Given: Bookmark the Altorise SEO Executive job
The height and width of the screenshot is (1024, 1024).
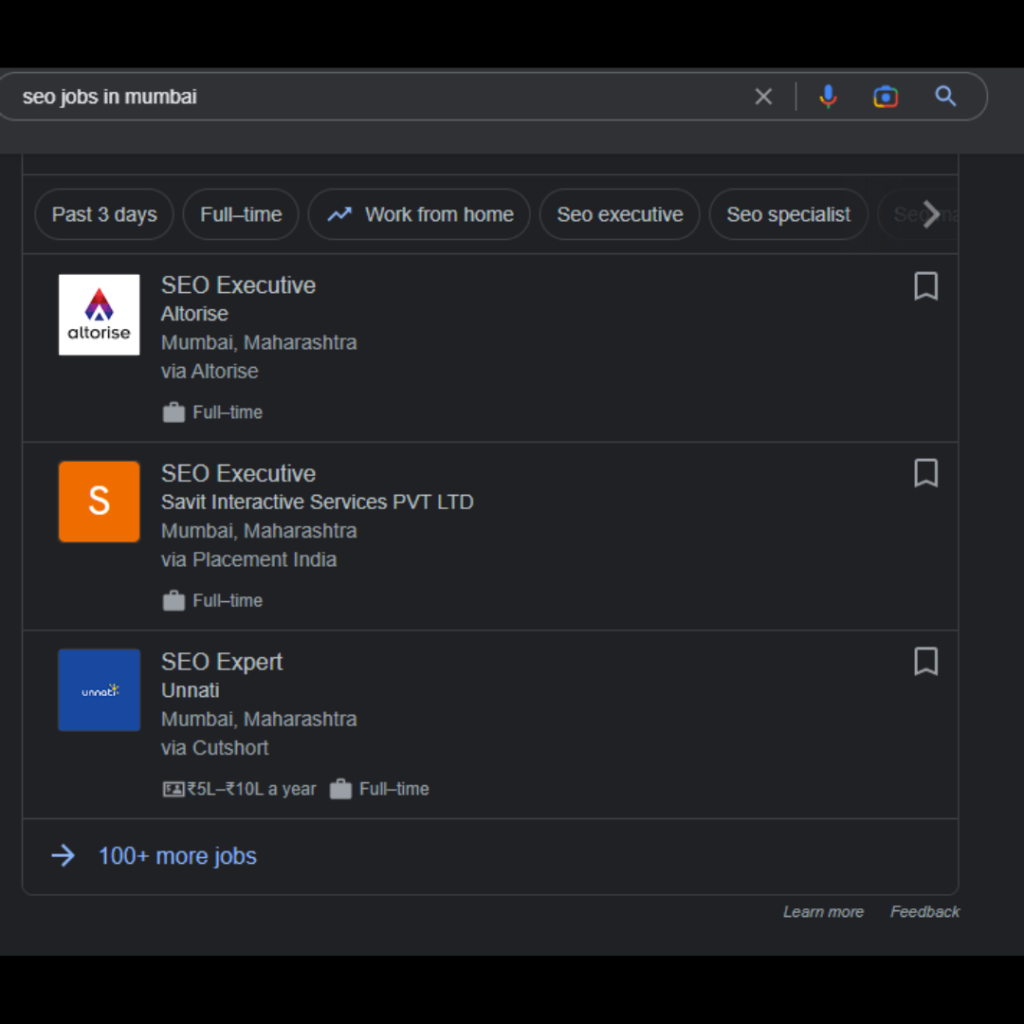Looking at the screenshot, I should point(926,286).
